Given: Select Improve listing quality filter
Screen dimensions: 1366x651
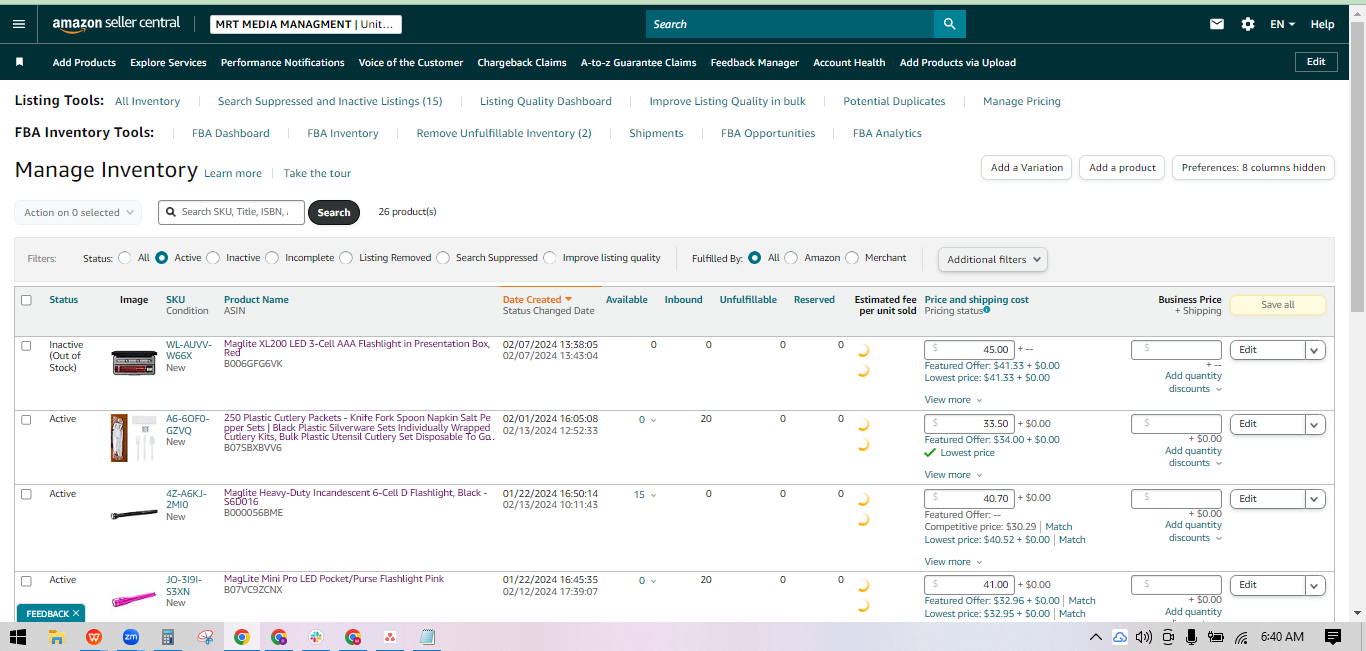Looking at the screenshot, I should coord(550,258).
